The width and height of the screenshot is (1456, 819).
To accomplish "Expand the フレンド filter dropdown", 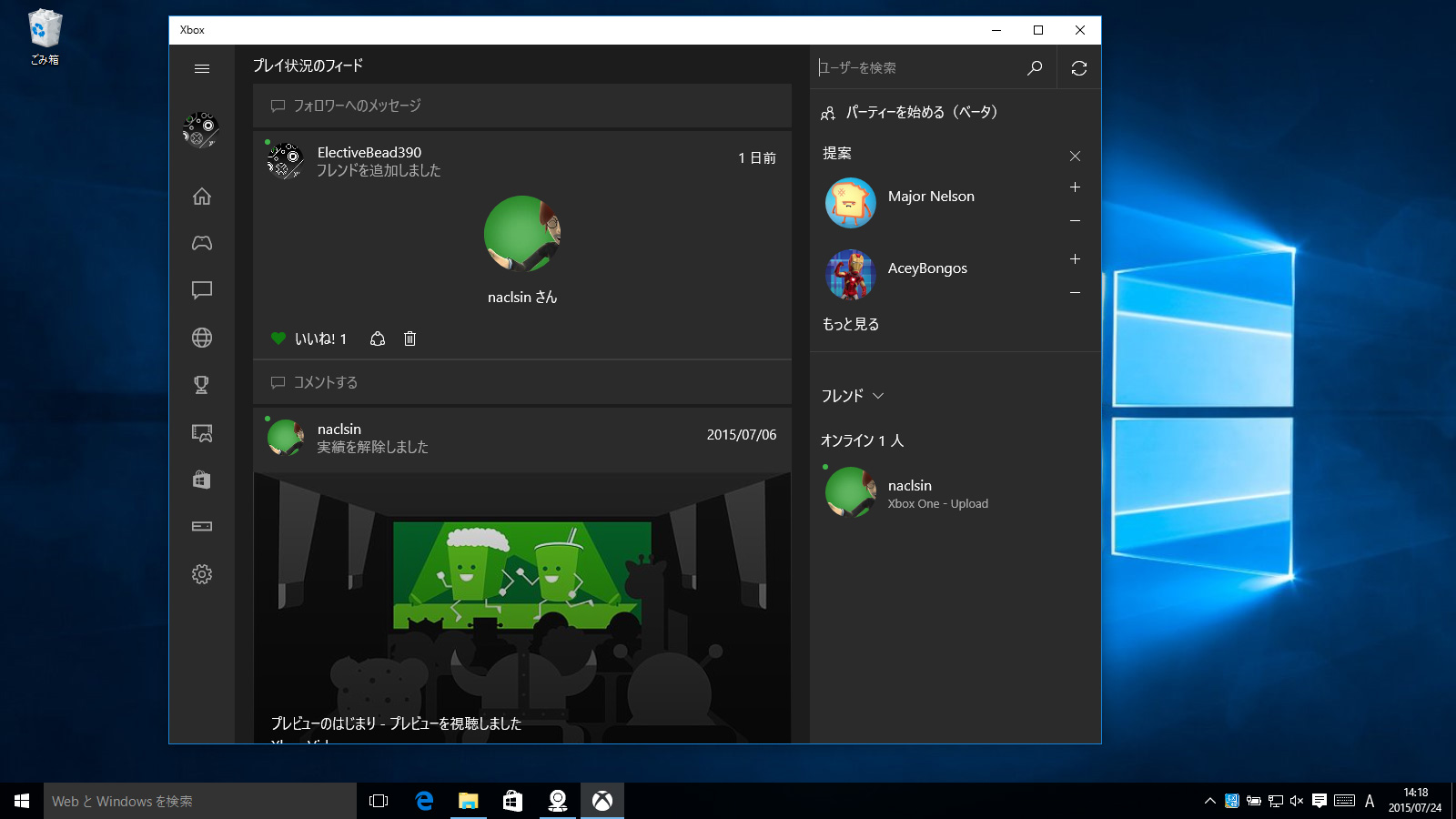I will pos(853,396).
